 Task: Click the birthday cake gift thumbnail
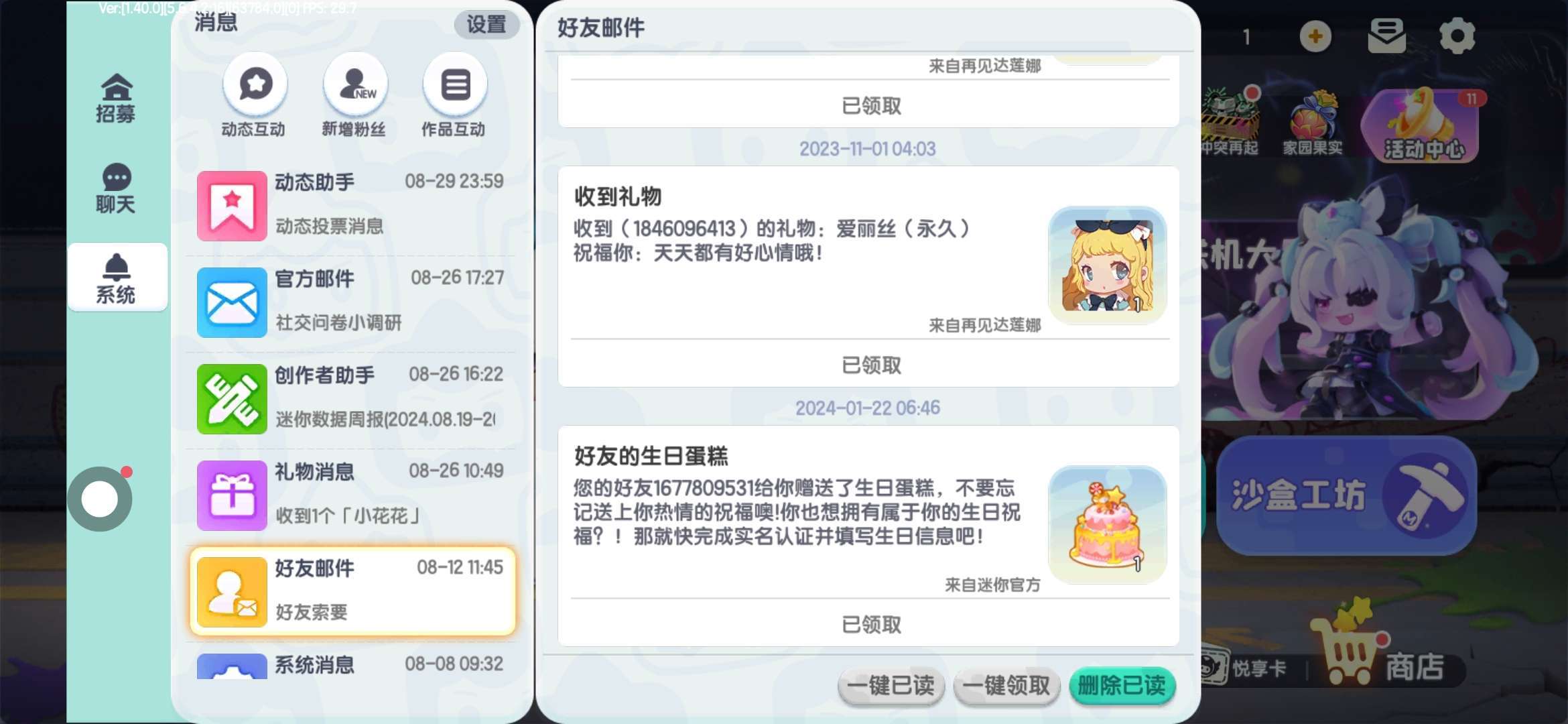(1107, 525)
